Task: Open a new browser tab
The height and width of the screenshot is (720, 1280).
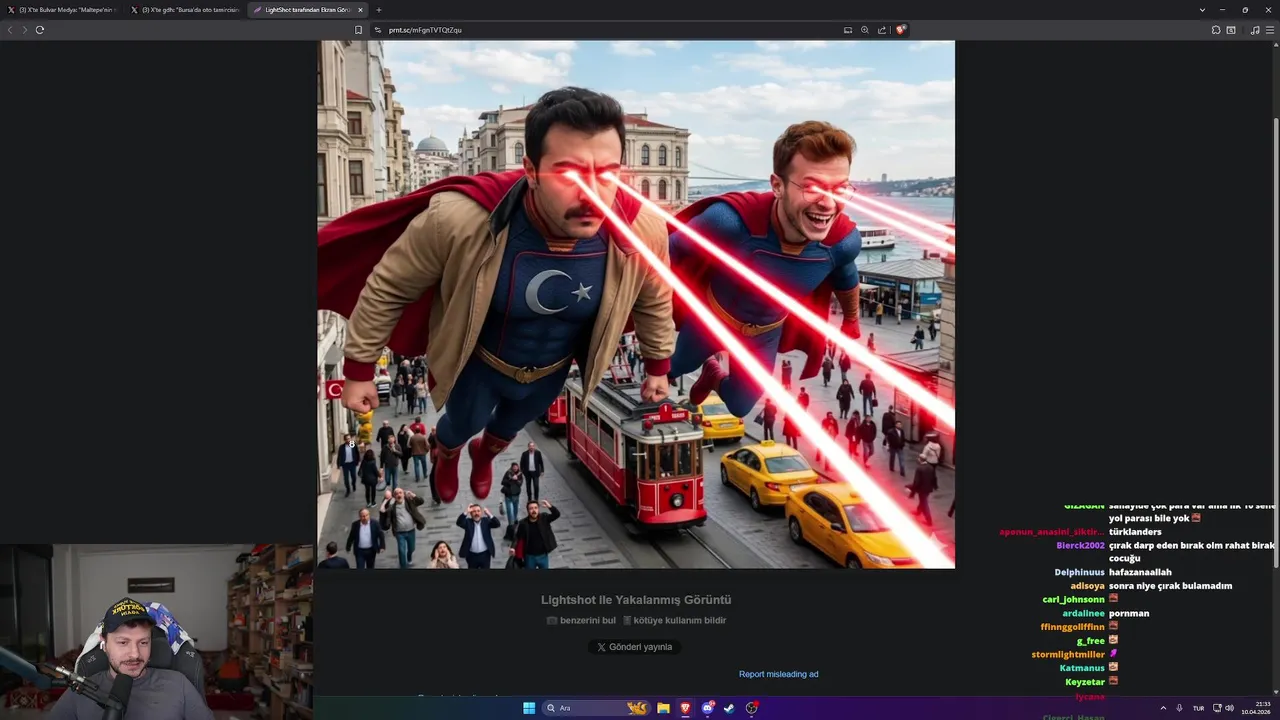Action: [x=378, y=10]
